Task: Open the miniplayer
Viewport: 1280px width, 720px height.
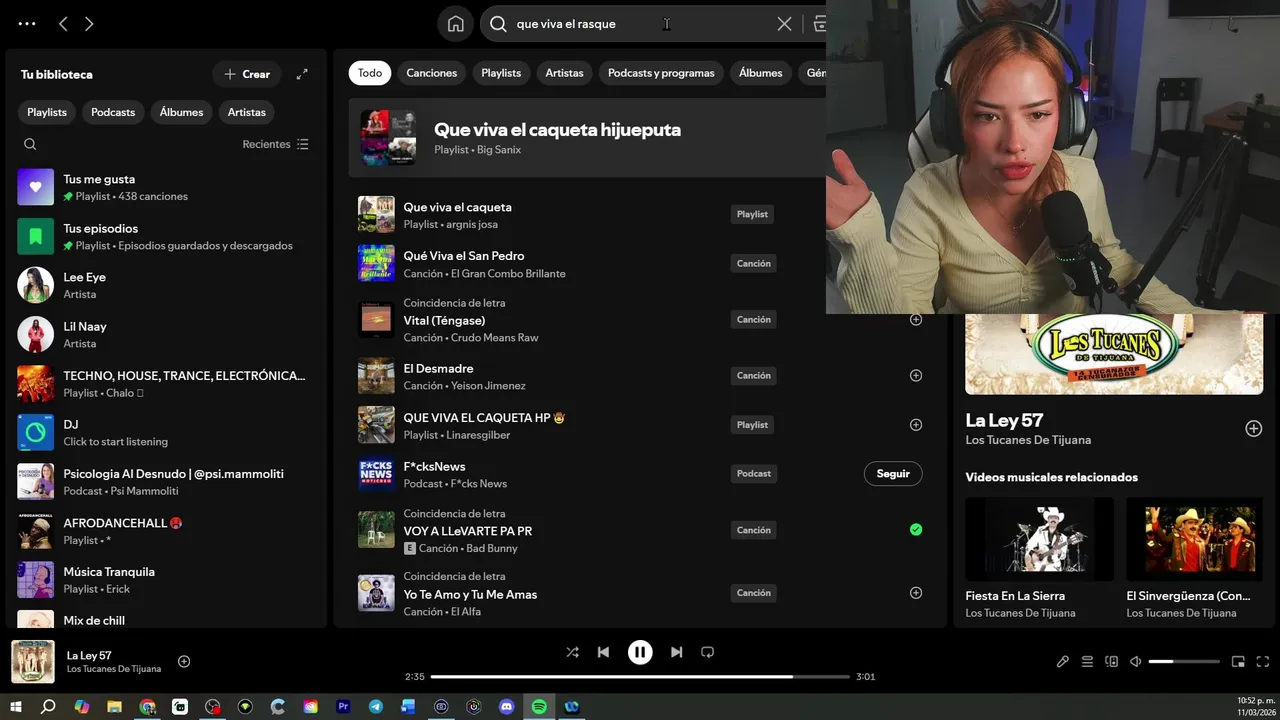Action: click(1238, 661)
